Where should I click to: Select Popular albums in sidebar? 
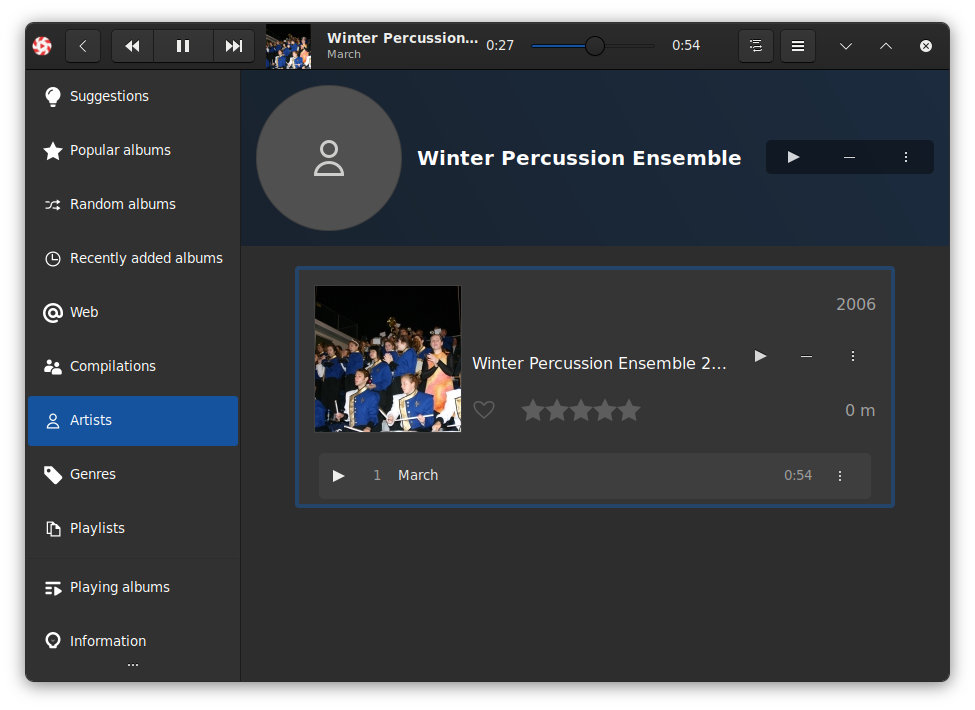tap(120, 150)
